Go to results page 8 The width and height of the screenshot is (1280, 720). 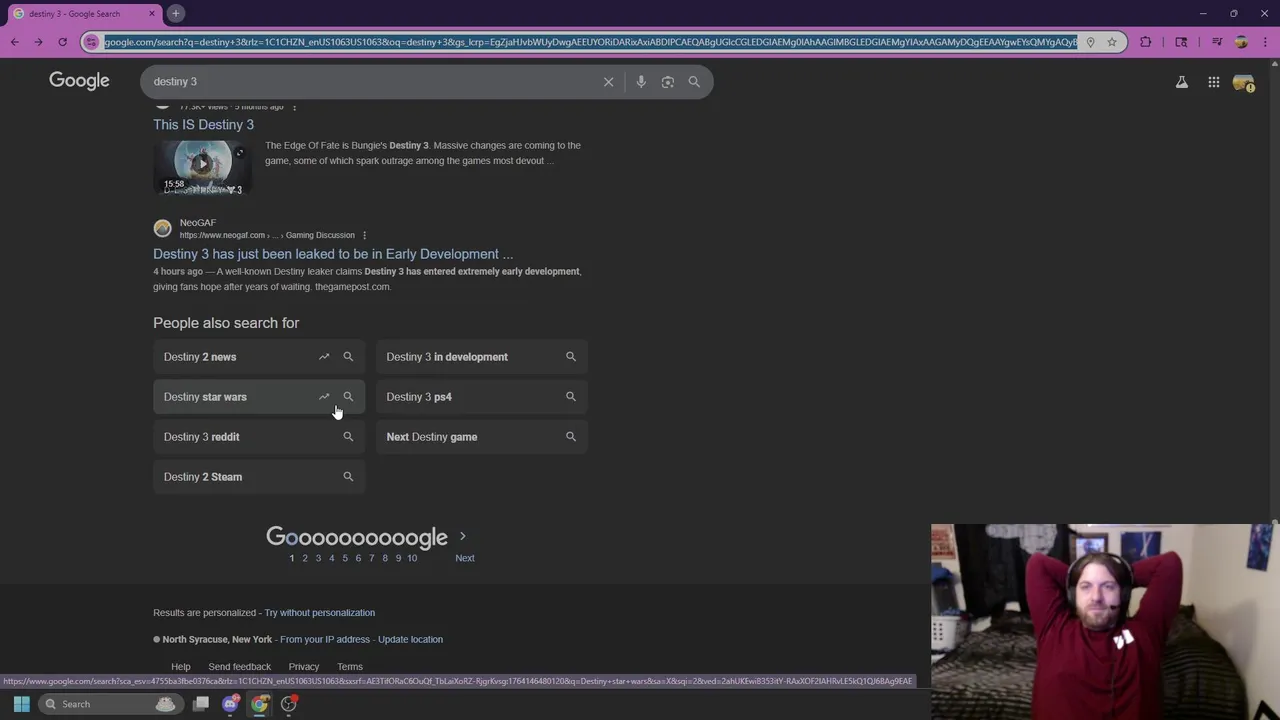(385, 558)
